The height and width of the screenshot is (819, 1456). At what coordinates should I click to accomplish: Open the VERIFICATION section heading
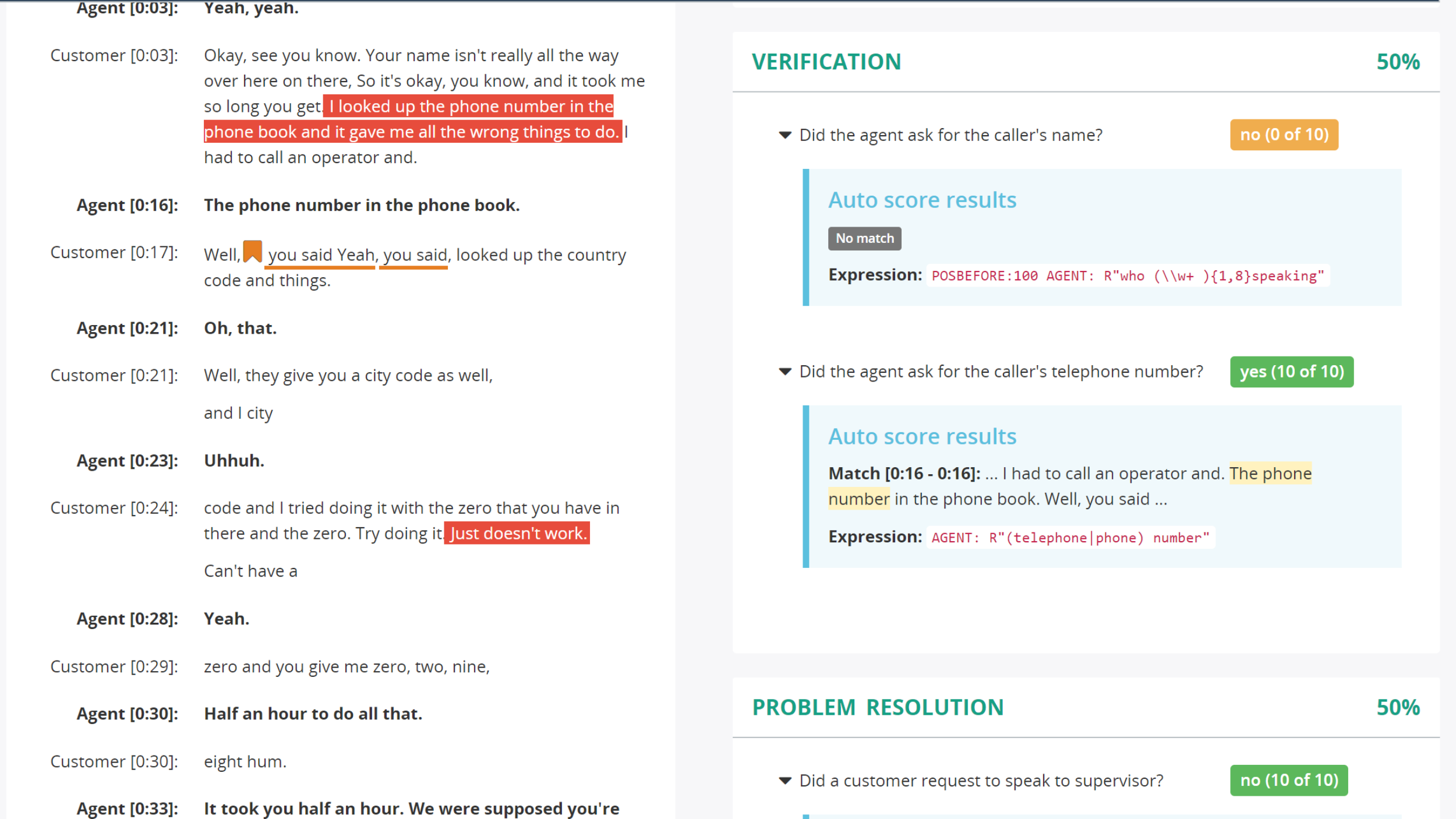(x=826, y=62)
